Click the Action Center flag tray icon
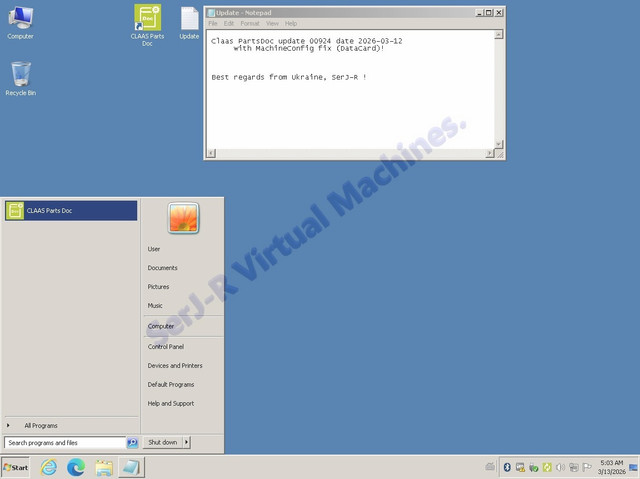 (587, 467)
